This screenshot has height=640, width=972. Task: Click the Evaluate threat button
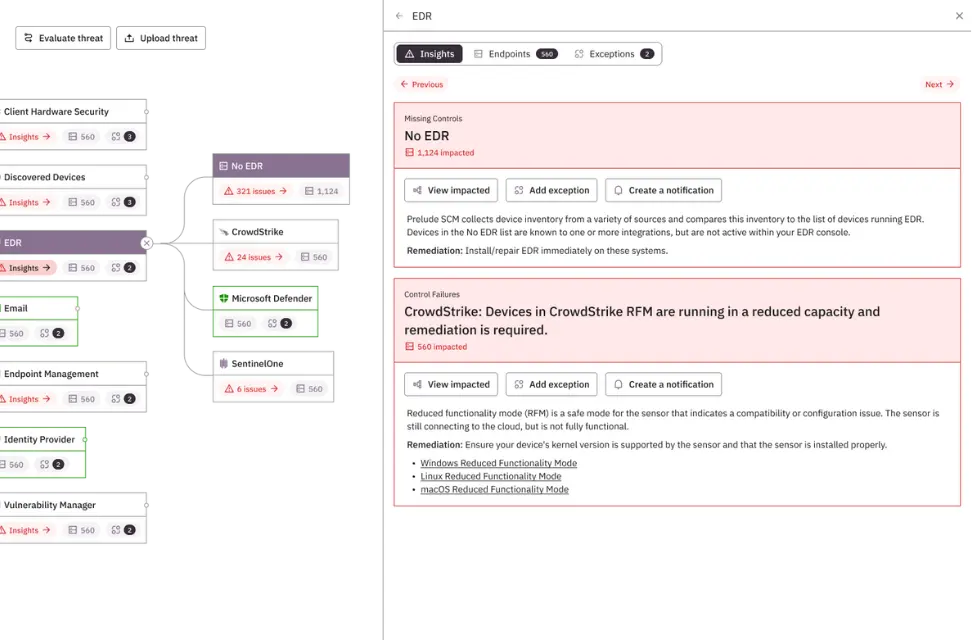[x=63, y=38]
